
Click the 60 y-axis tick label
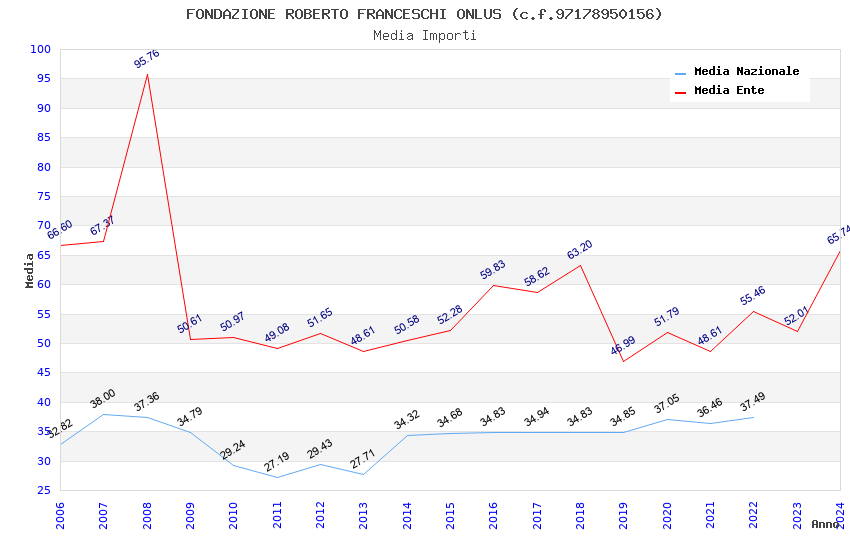[44, 284]
